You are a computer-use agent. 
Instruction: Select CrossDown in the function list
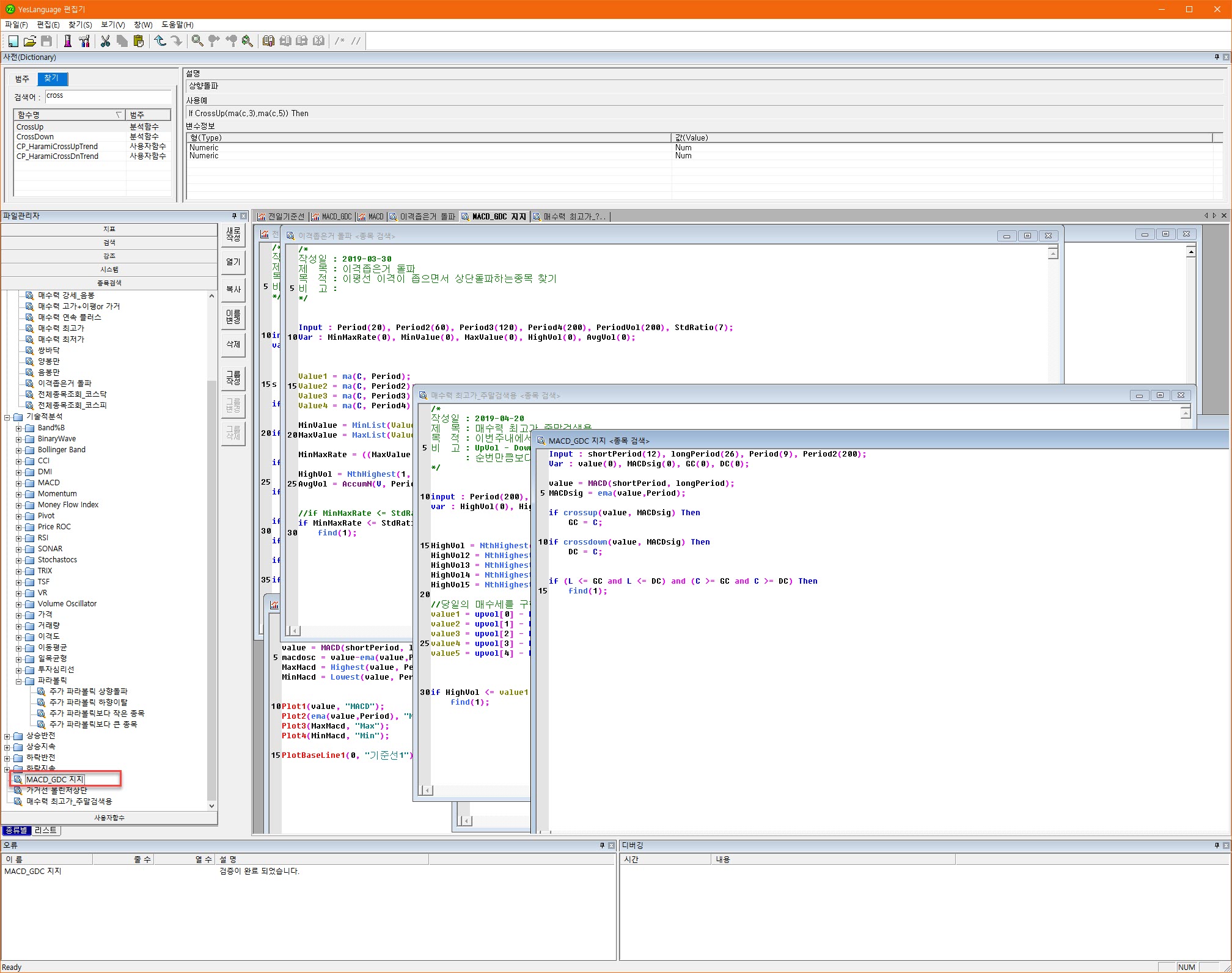tap(35, 137)
